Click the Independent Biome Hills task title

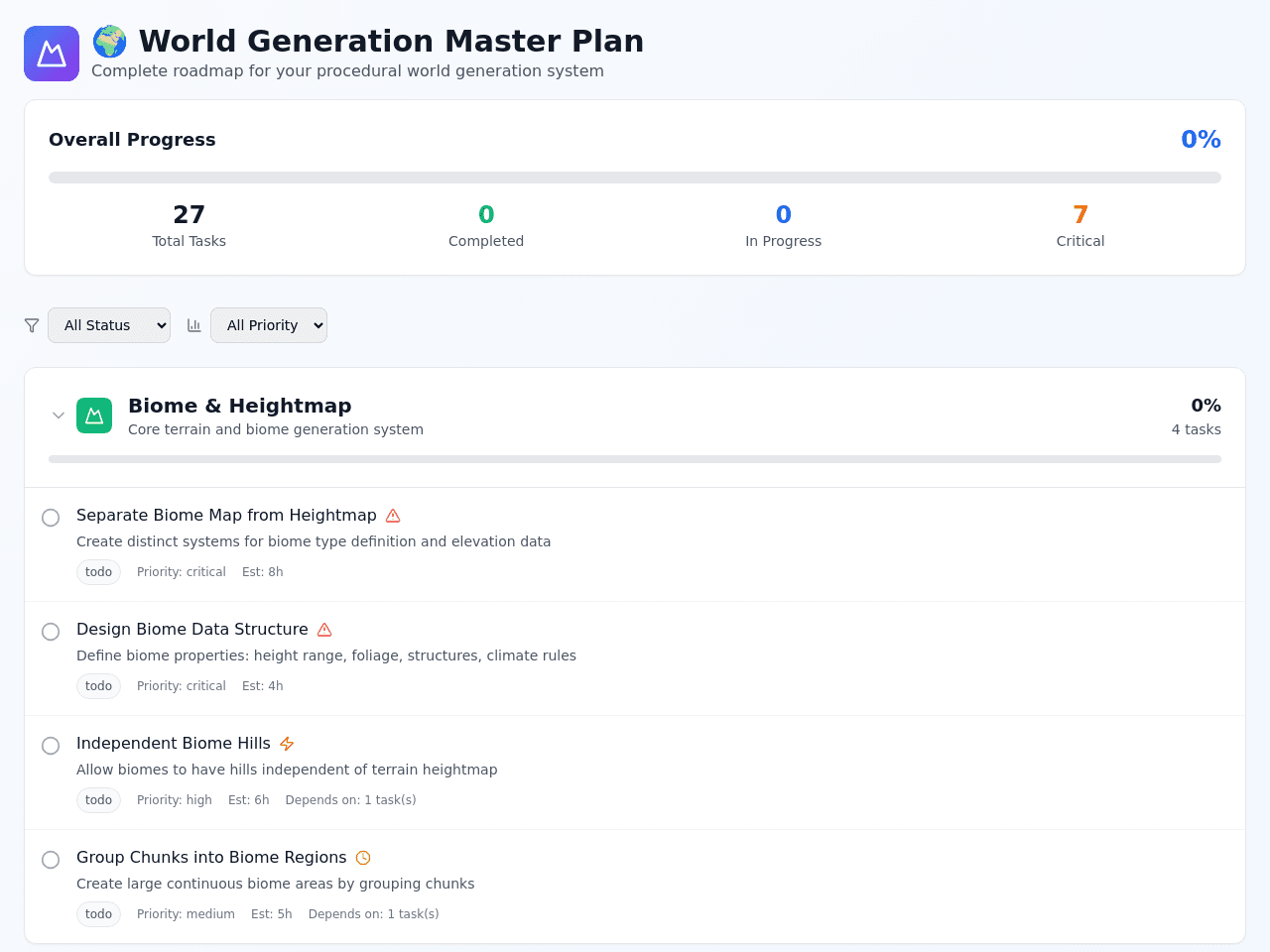point(174,744)
